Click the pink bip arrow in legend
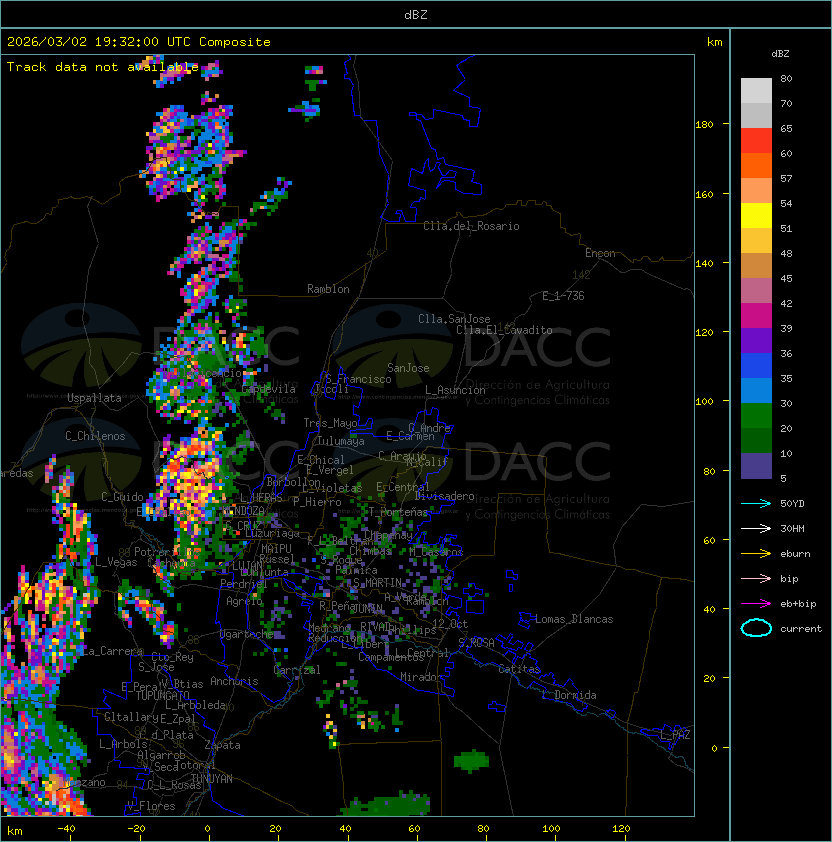The width and height of the screenshot is (832, 842). 756,578
